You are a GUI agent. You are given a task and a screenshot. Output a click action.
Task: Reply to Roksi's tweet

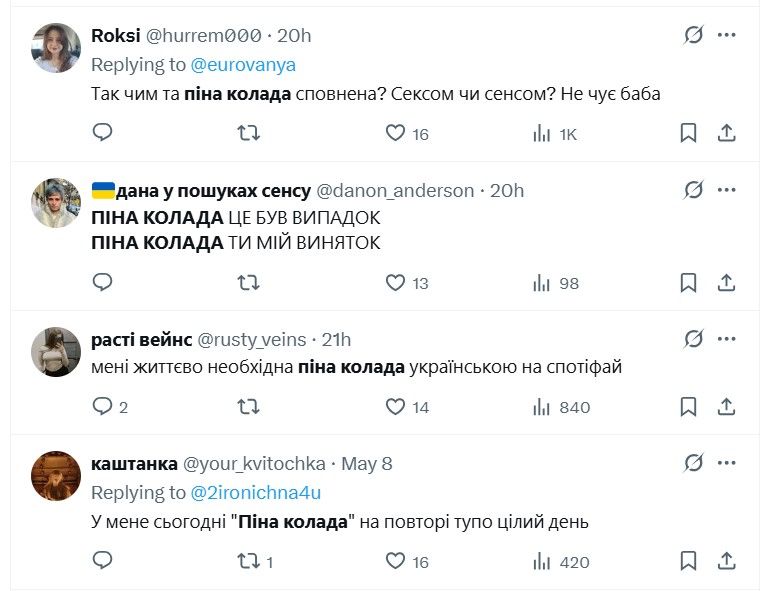(x=102, y=133)
